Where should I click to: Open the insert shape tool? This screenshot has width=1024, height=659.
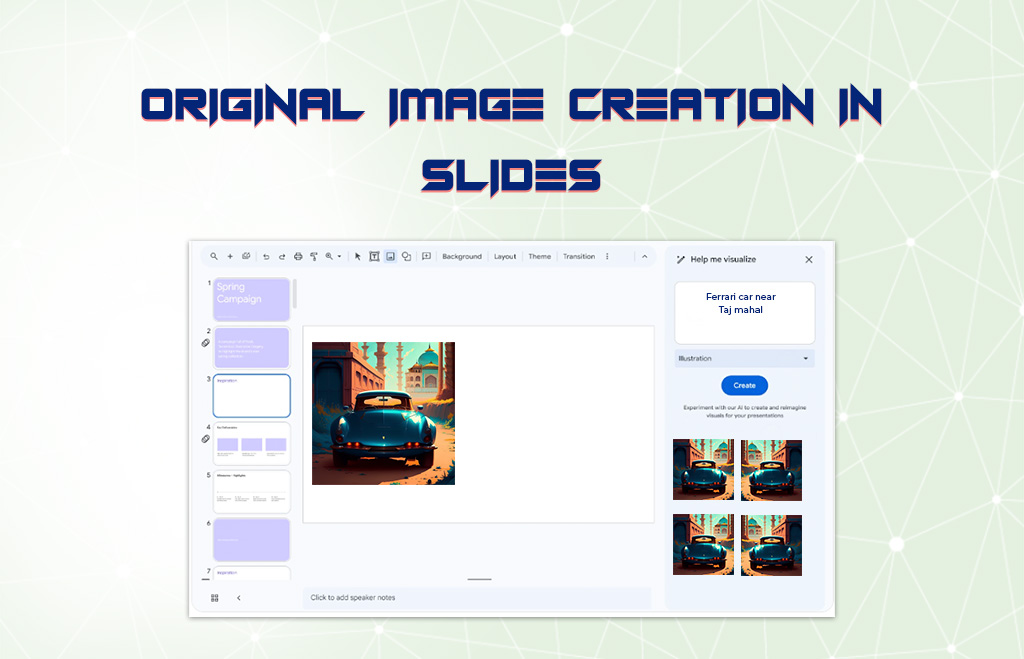coord(406,257)
